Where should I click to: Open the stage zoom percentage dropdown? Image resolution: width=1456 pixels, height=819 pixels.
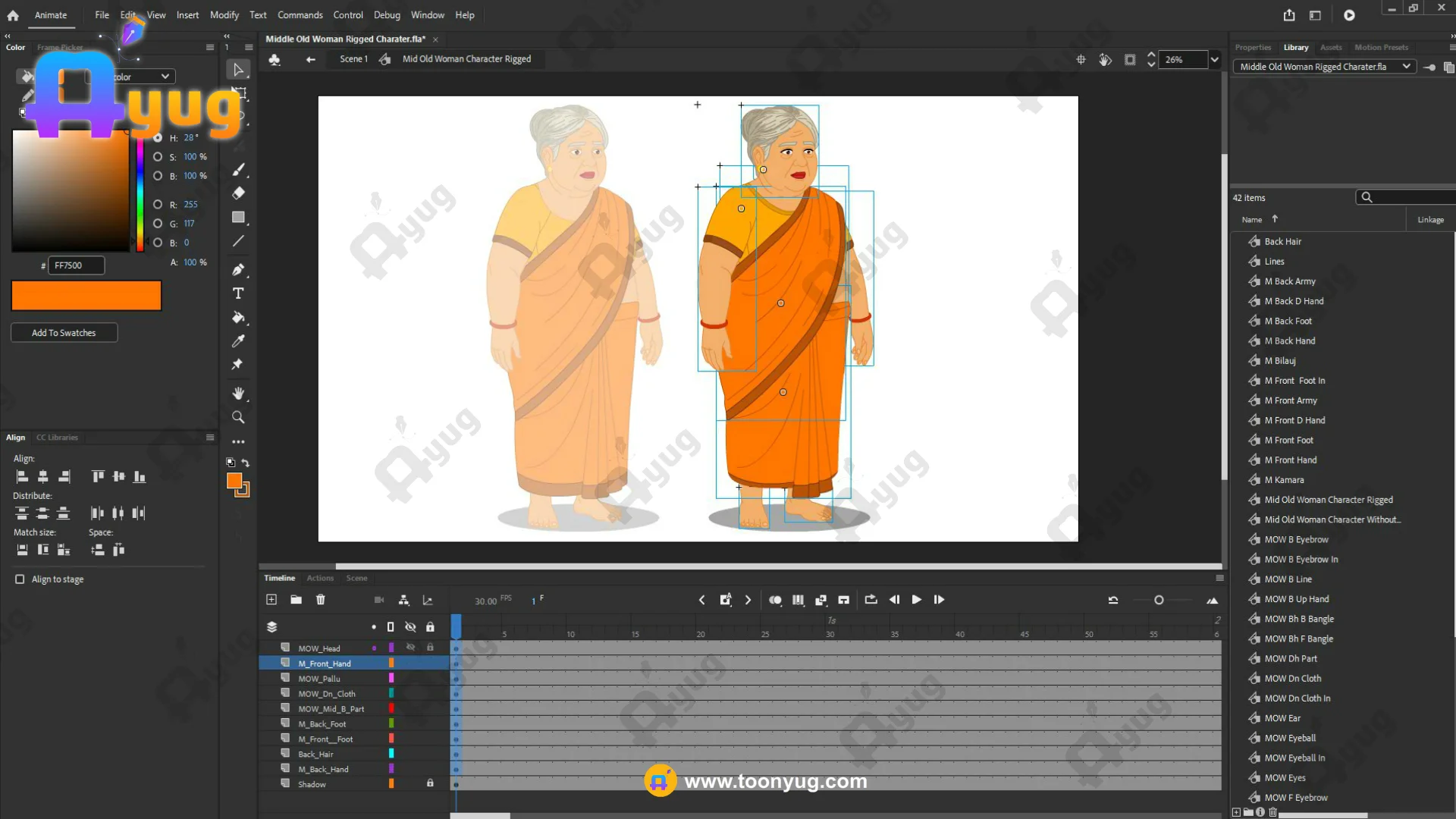click(1214, 59)
